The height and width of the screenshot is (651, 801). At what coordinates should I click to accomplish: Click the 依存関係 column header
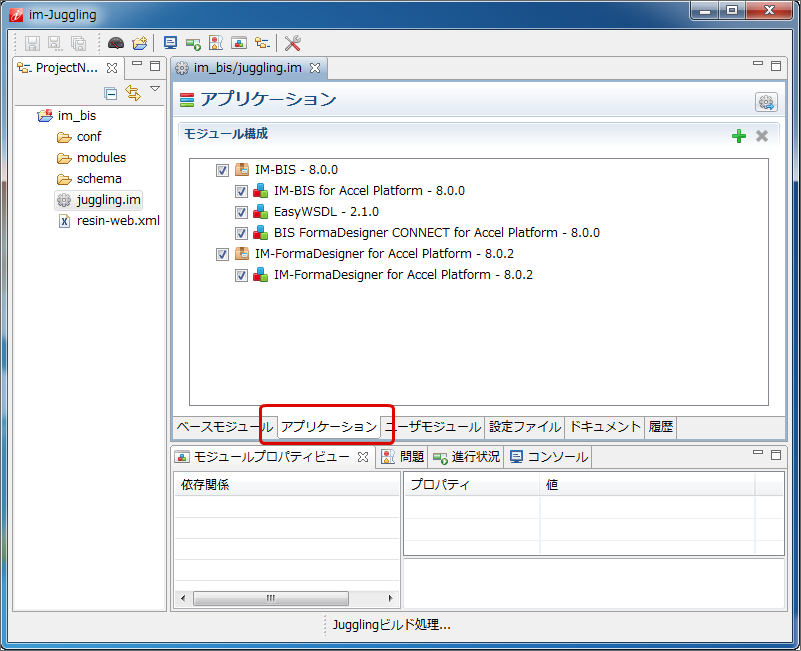287,484
